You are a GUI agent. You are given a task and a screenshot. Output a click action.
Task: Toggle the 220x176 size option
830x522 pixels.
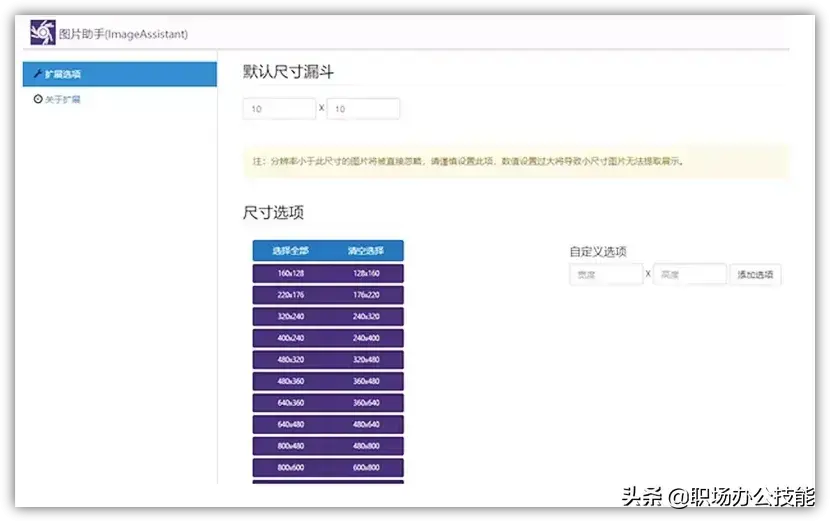(291, 295)
